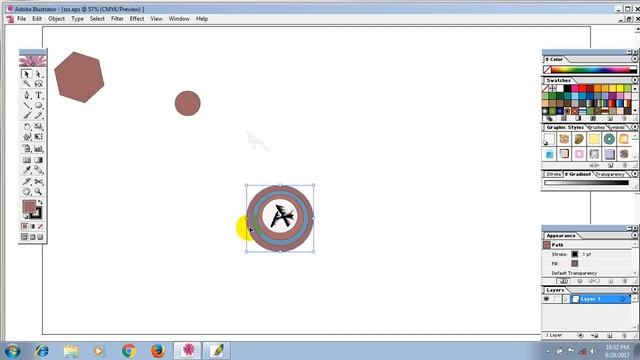Toggle Layer 1 visibility eye
This screenshot has width=640, height=360.
546,299
